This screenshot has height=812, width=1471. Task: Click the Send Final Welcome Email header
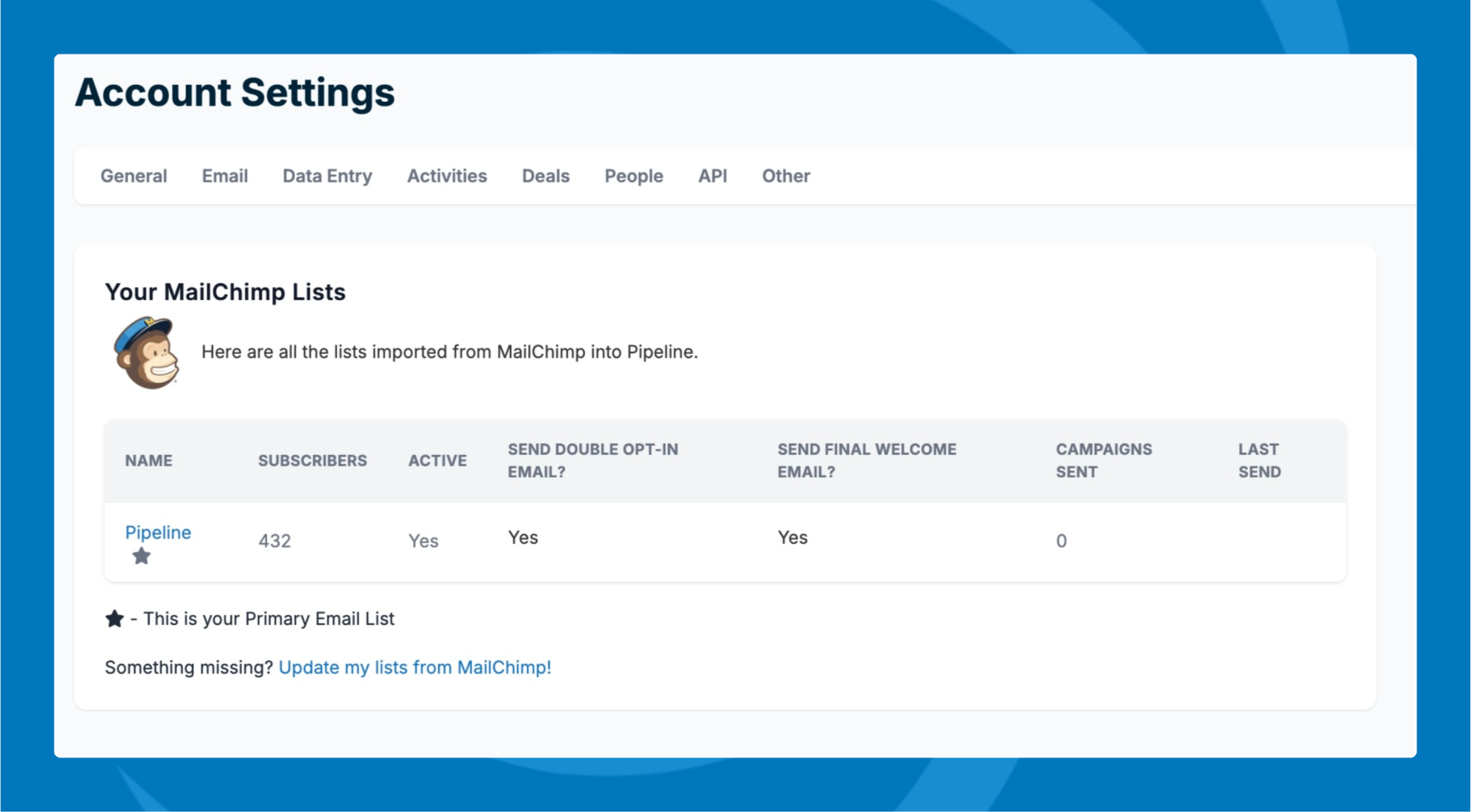867,460
